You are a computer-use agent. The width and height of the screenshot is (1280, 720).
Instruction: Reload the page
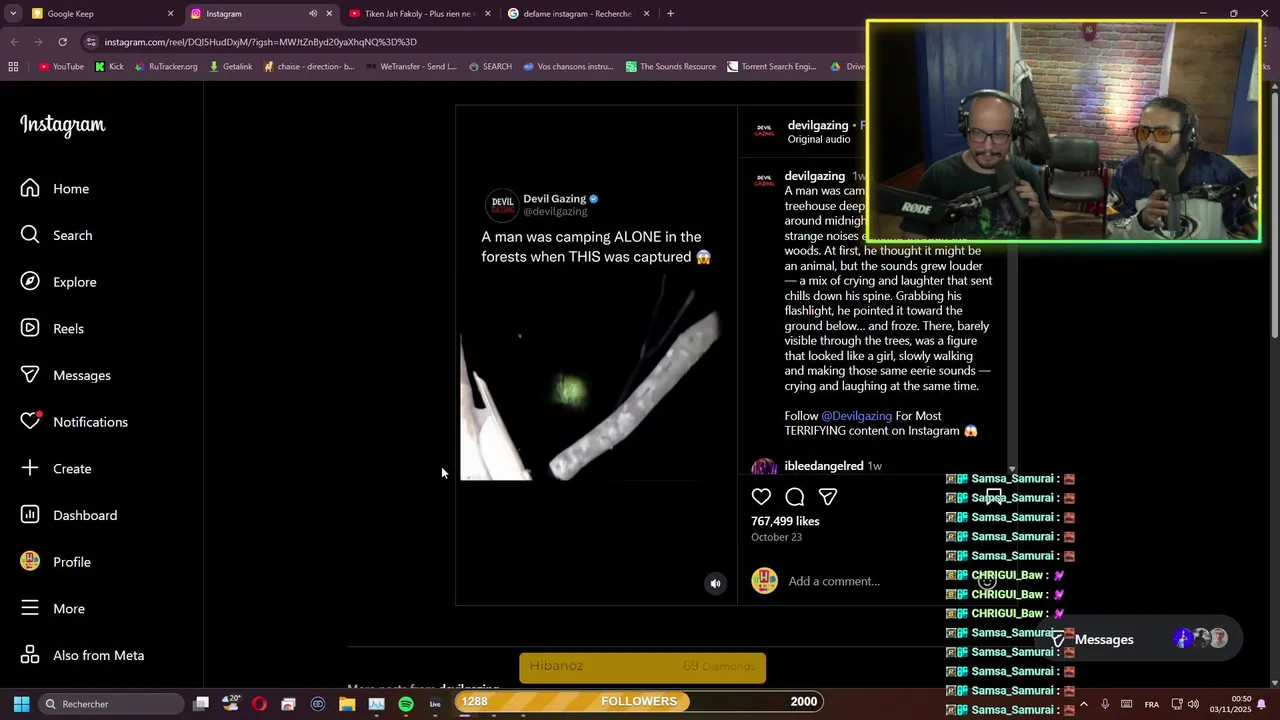point(62,42)
